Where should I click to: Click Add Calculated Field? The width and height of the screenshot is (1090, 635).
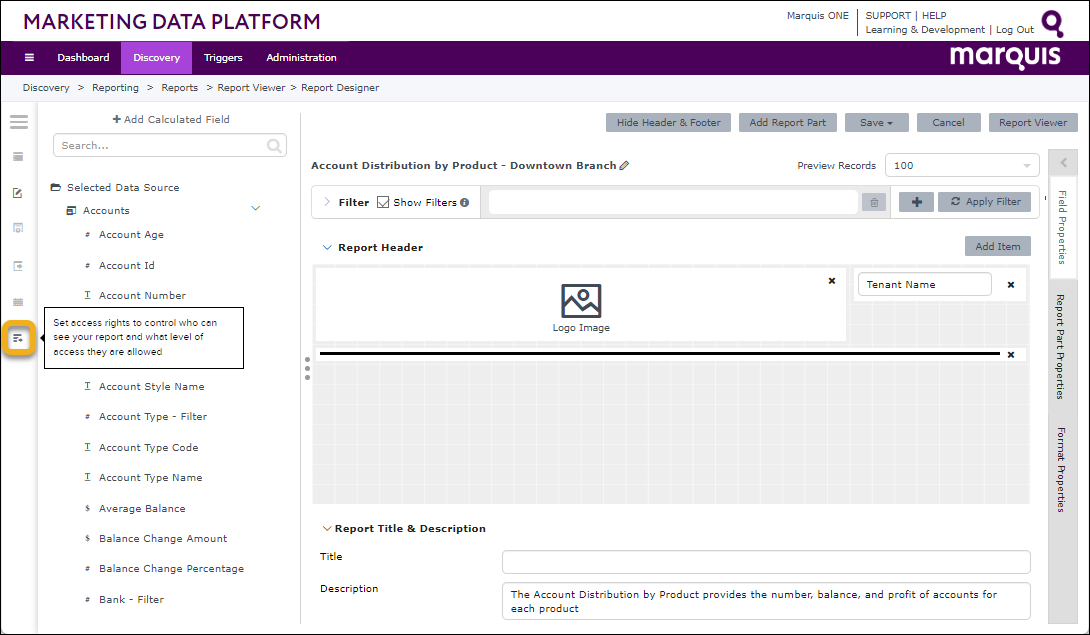[x=171, y=120]
